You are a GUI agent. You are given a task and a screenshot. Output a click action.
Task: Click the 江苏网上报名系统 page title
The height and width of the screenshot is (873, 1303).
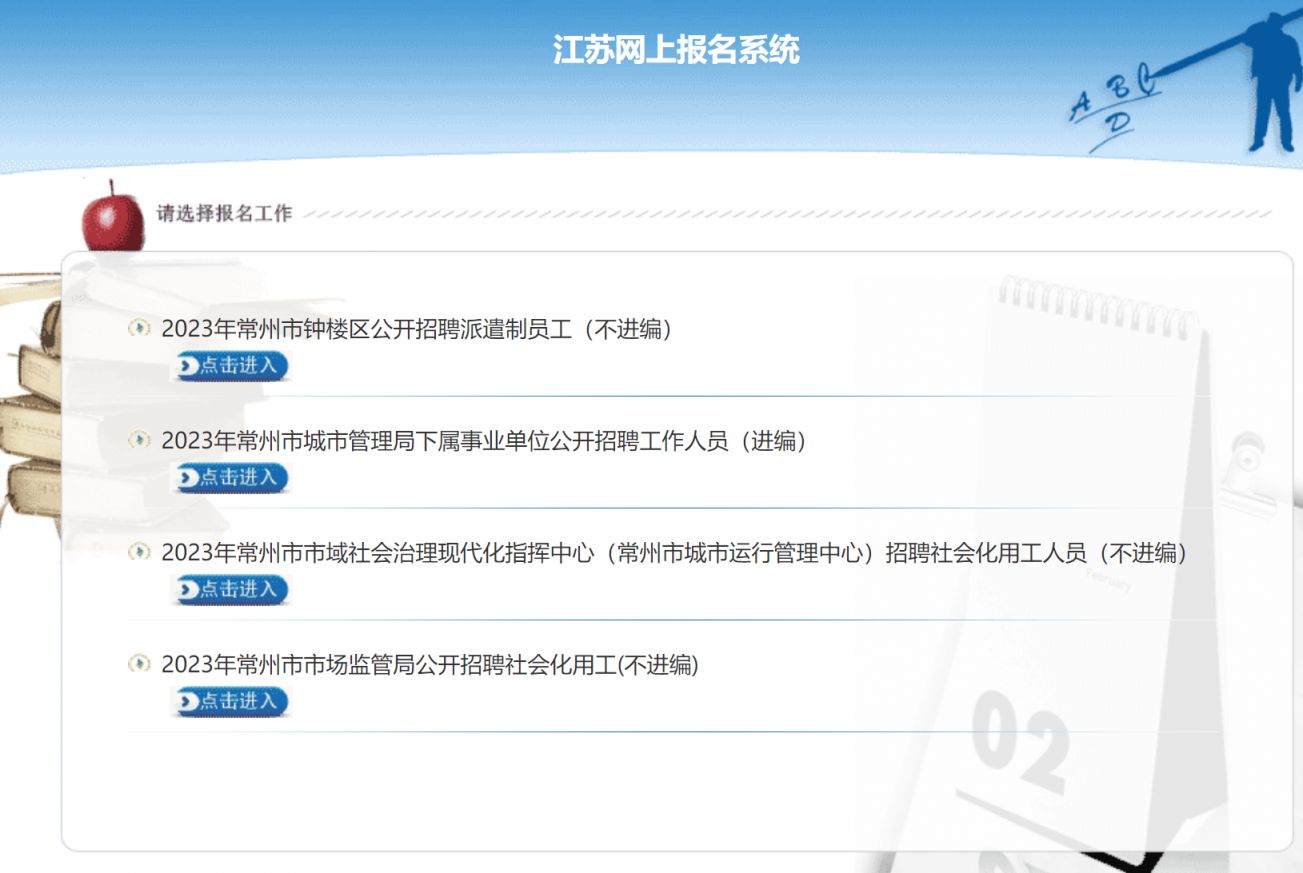[677, 49]
